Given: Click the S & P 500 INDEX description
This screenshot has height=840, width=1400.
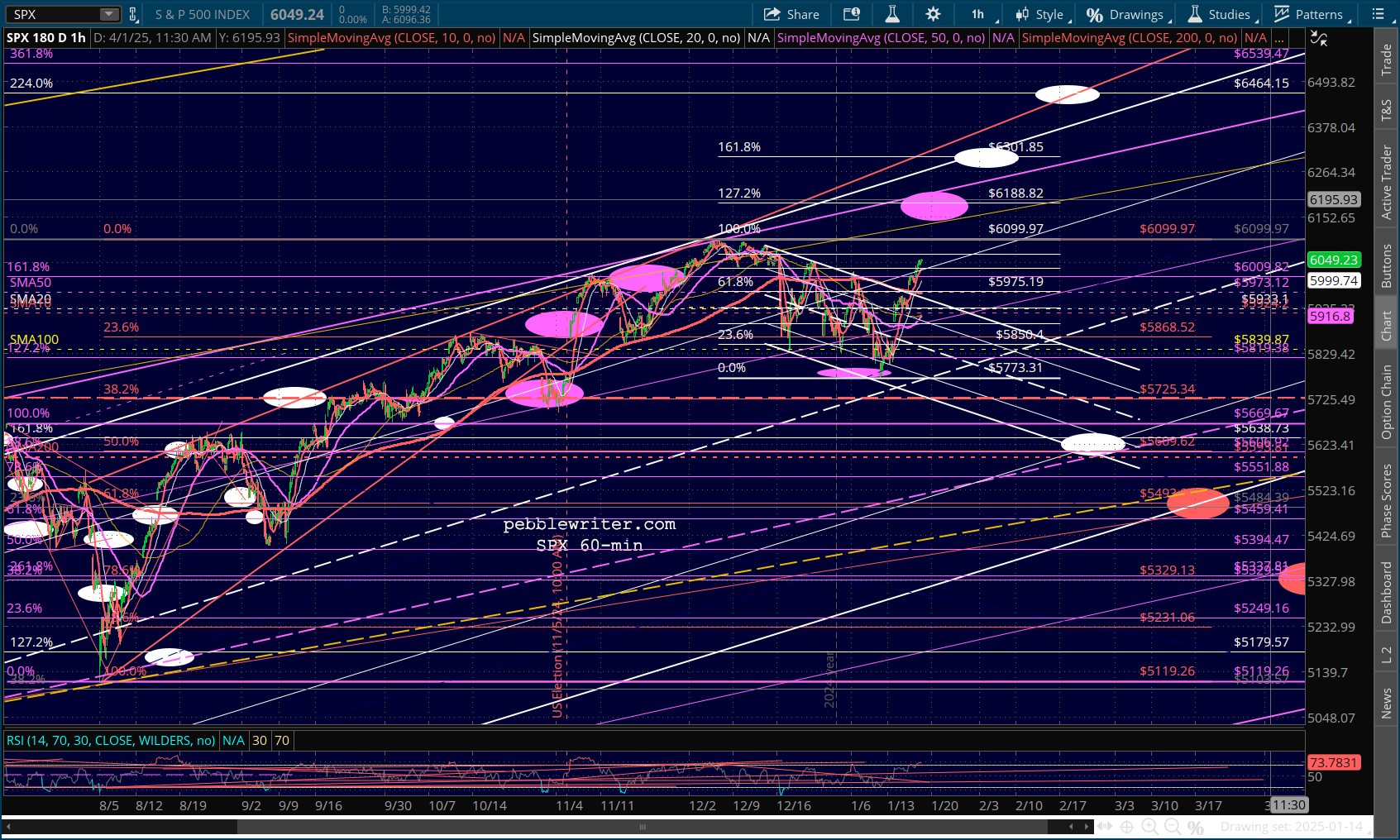Looking at the screenshot, I should (x=203, y=14).
